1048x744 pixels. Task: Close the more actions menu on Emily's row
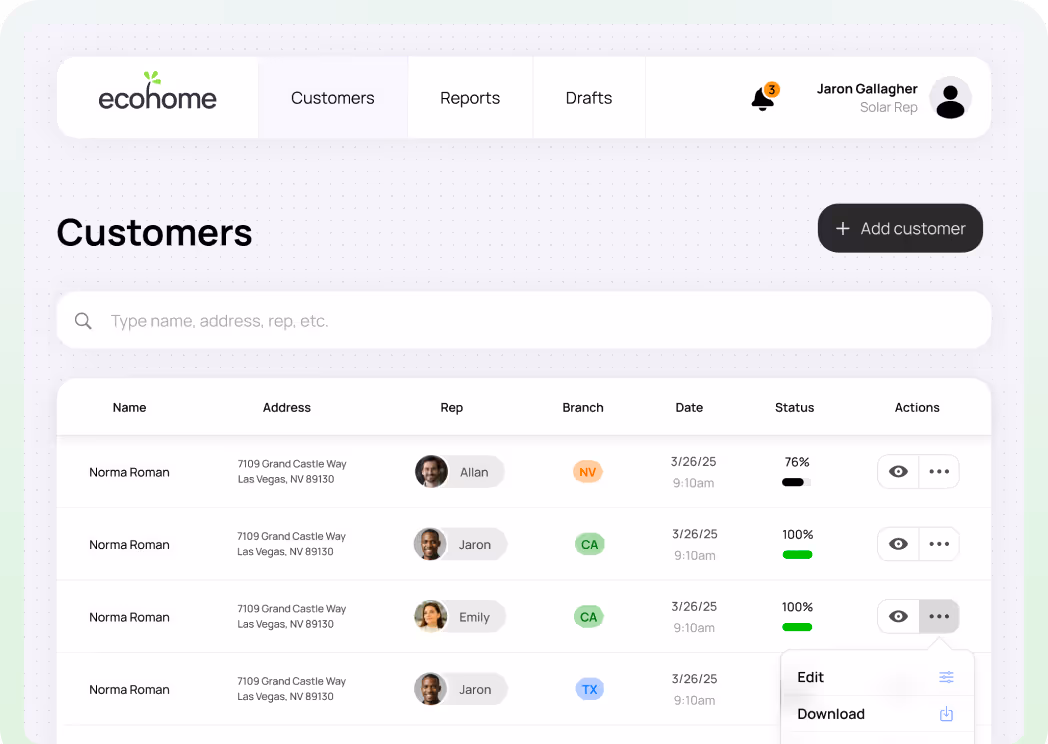[x=939, y=616]
